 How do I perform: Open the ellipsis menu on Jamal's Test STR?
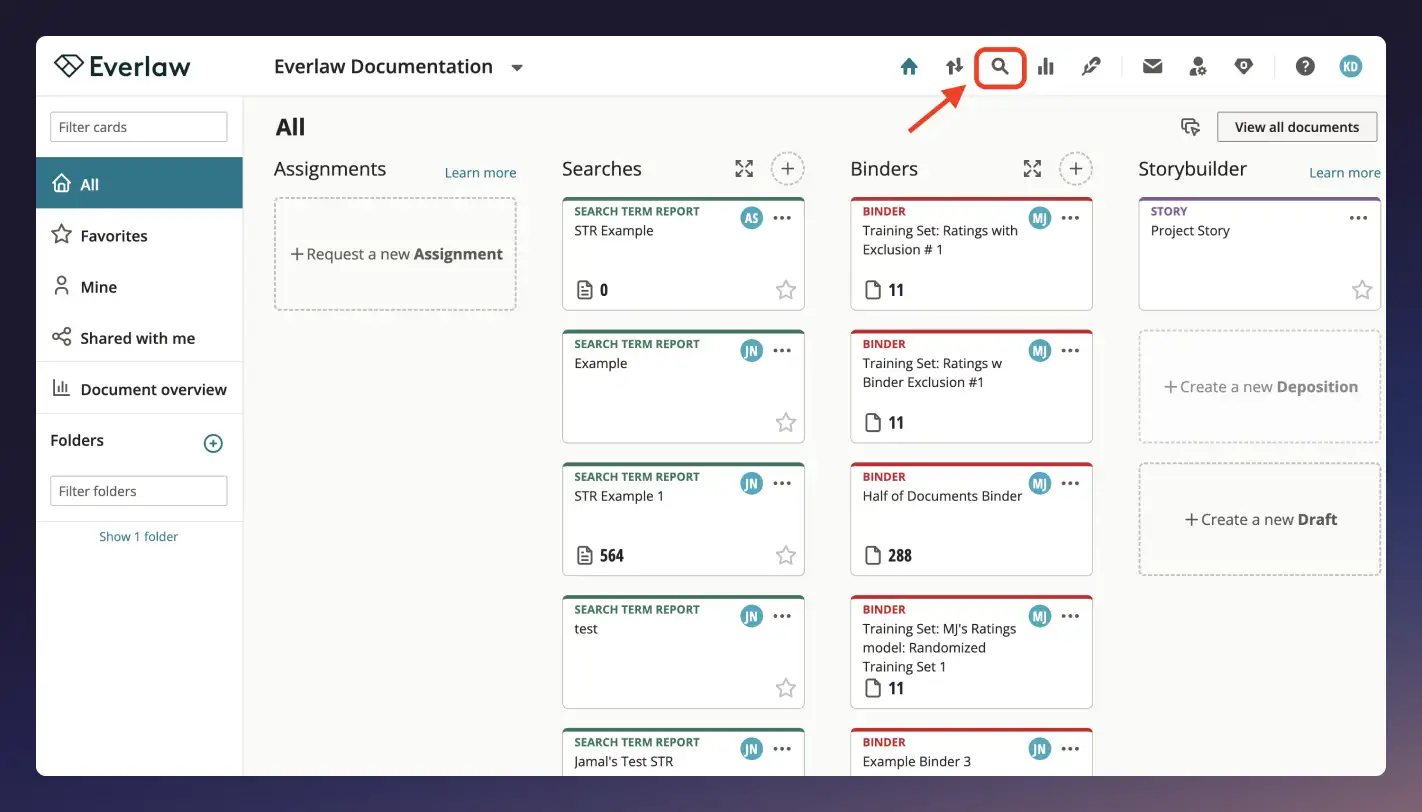[x=782, y=748]
